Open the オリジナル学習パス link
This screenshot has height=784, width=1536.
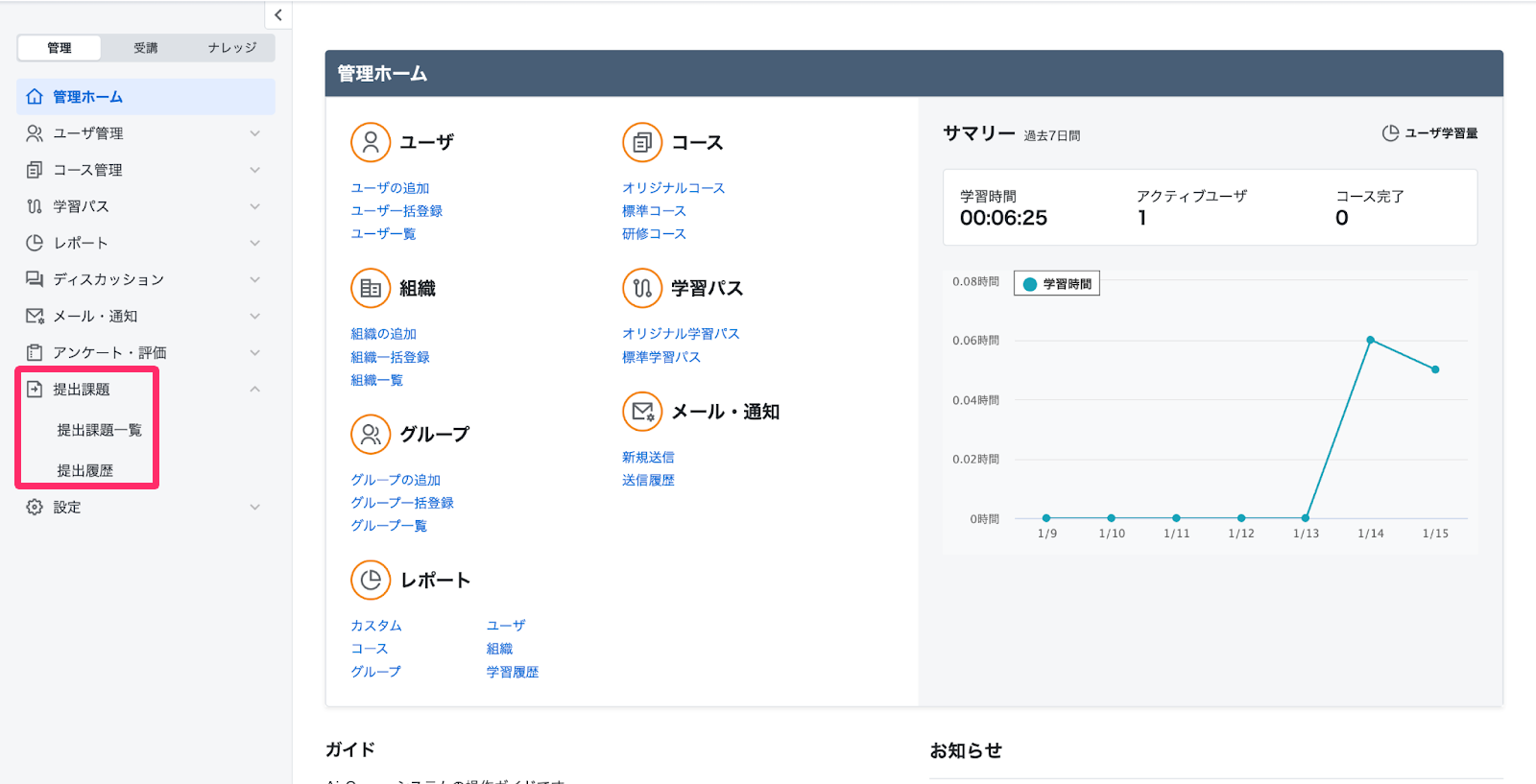[681, 334]
